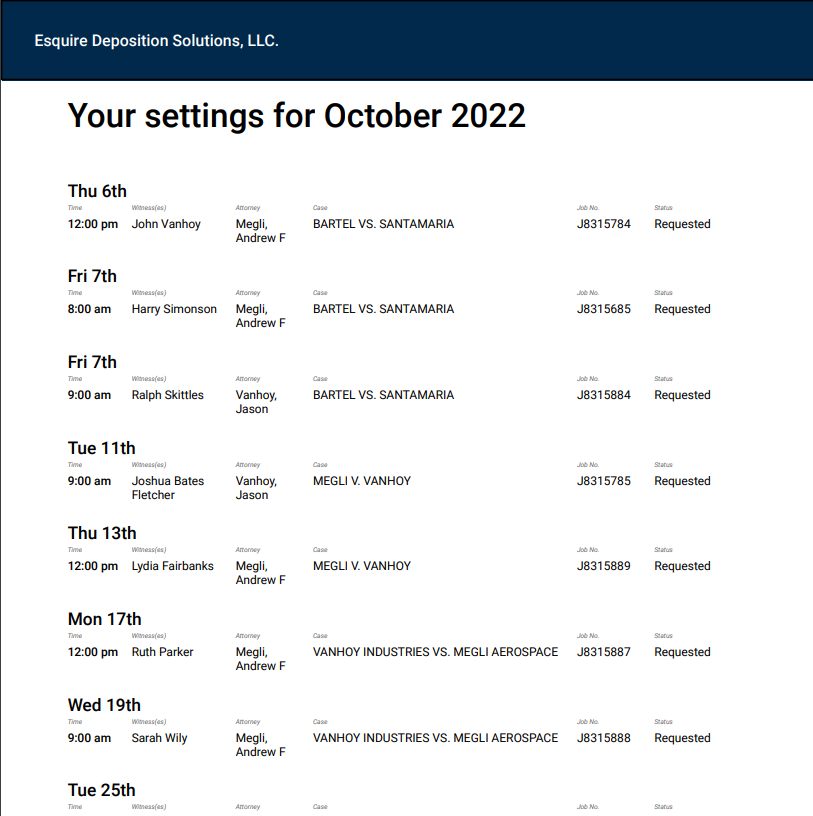
Task: Select witness Harry Simonson
Action: (x=174, y=309)
